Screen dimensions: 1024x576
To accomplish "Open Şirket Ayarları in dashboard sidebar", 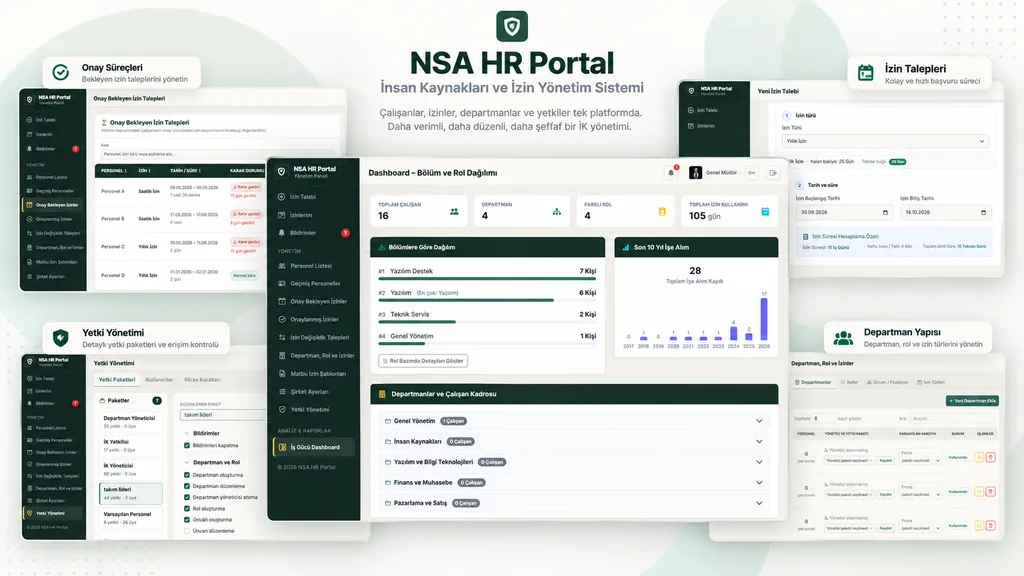I will pyautogui.click(x=310, y=392).
